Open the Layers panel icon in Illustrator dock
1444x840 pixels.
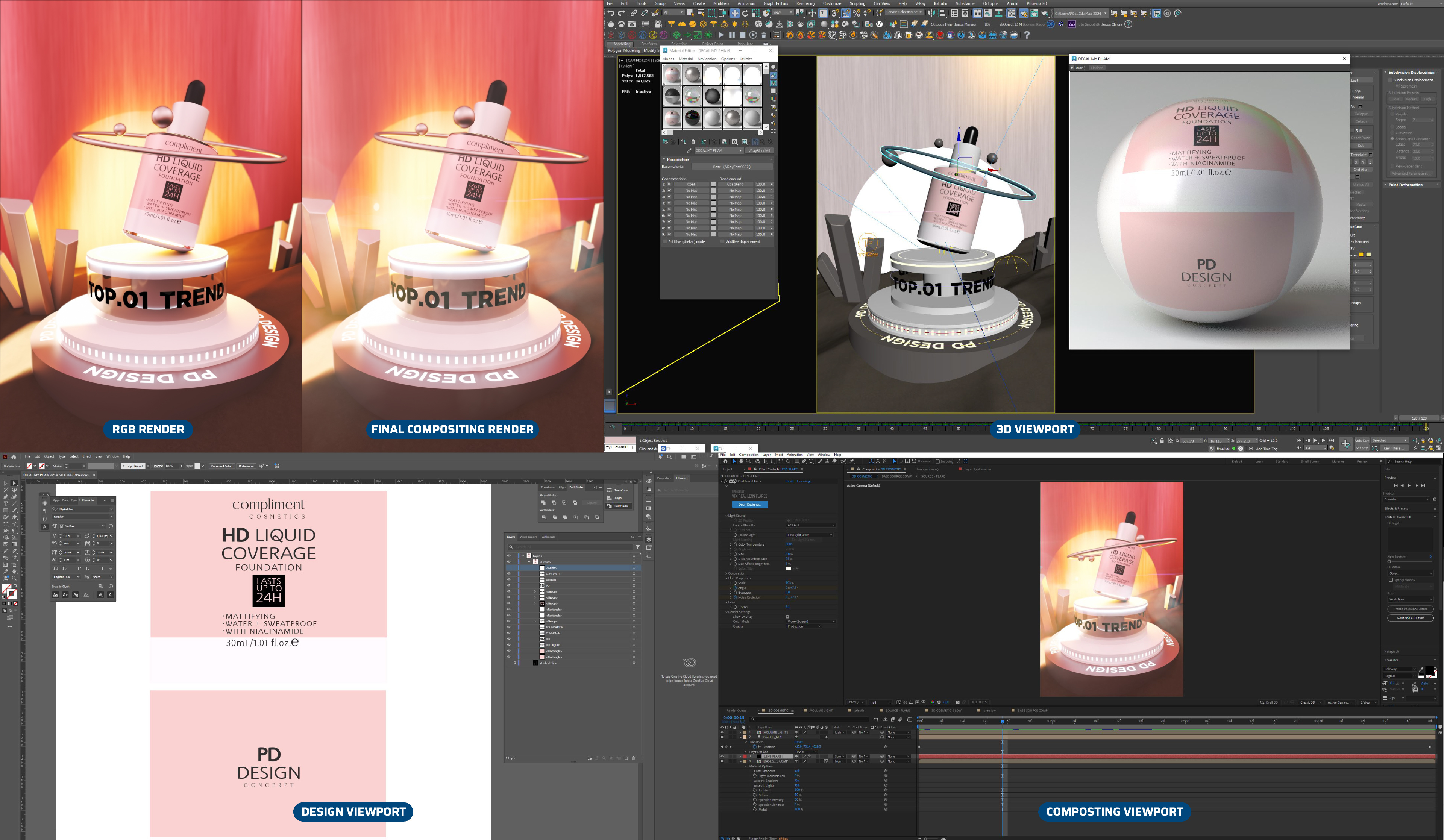[x=649, y=539]
